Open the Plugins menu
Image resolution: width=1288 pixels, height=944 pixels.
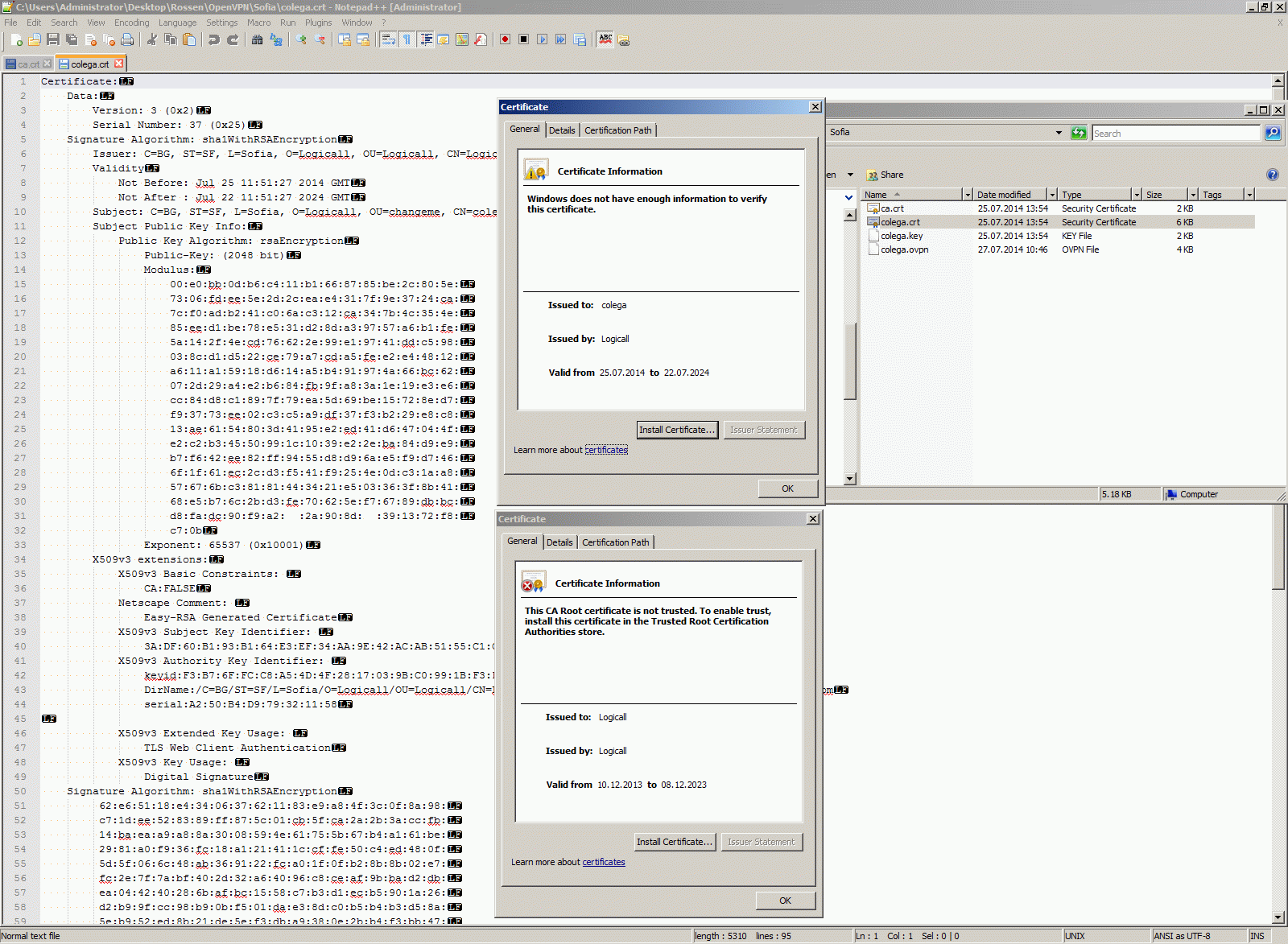click(x=318, y=23)
